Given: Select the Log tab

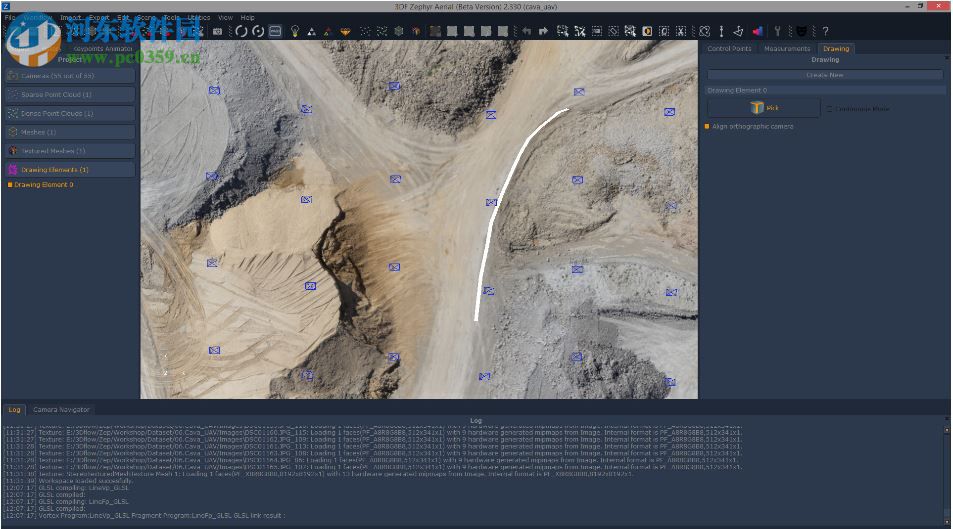Looking at the screenshot, I should point(15,410).
